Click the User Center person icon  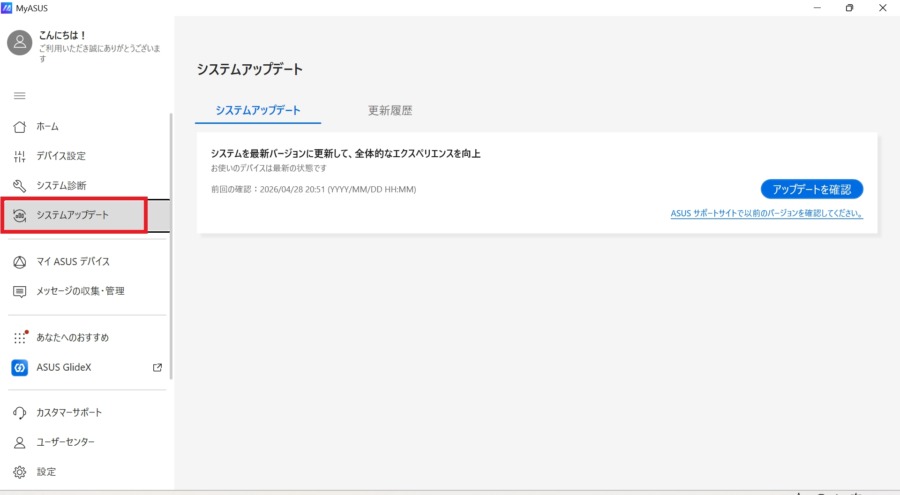point(19,442)
